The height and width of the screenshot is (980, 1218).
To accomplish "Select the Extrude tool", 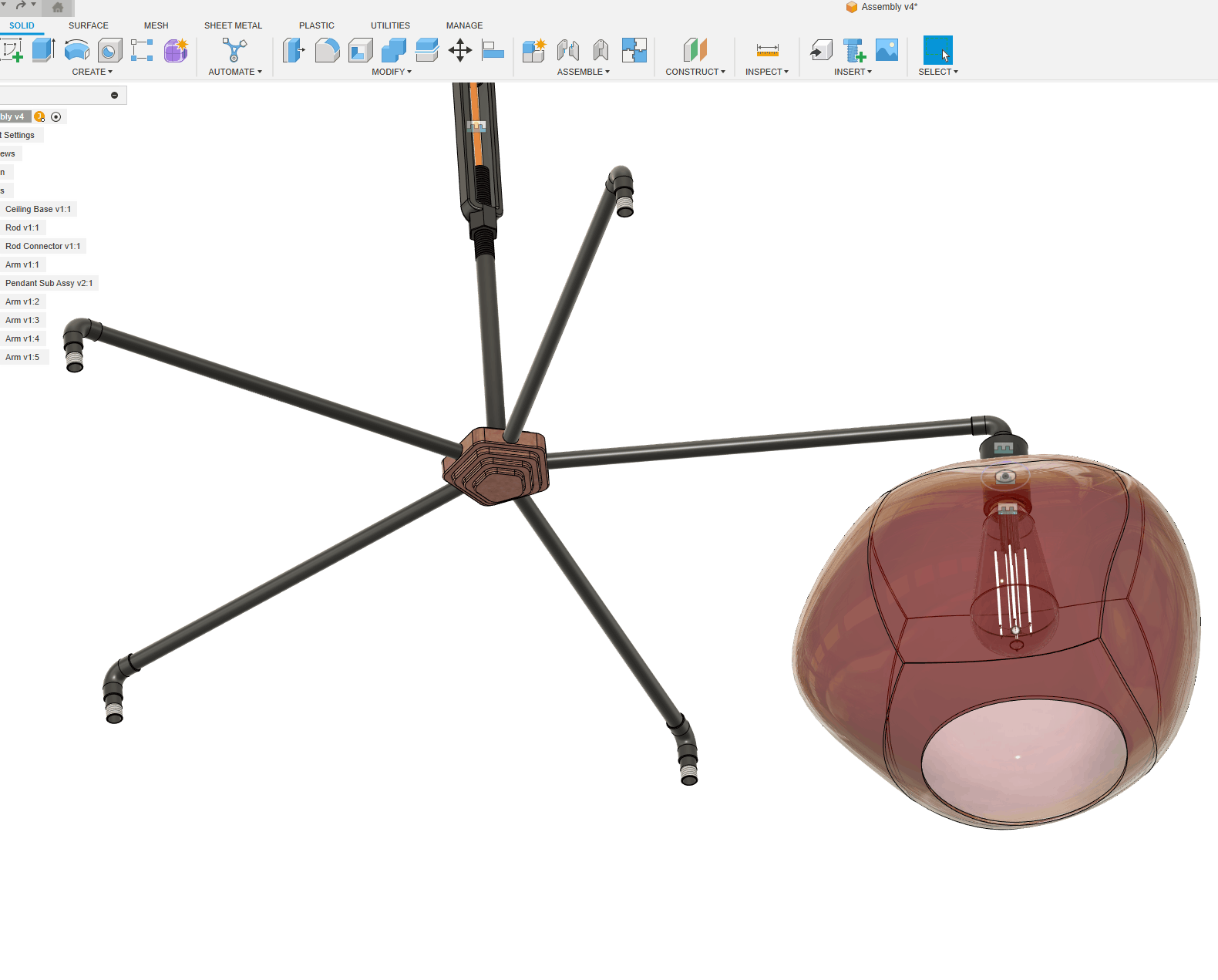I will tap(43, 51).
